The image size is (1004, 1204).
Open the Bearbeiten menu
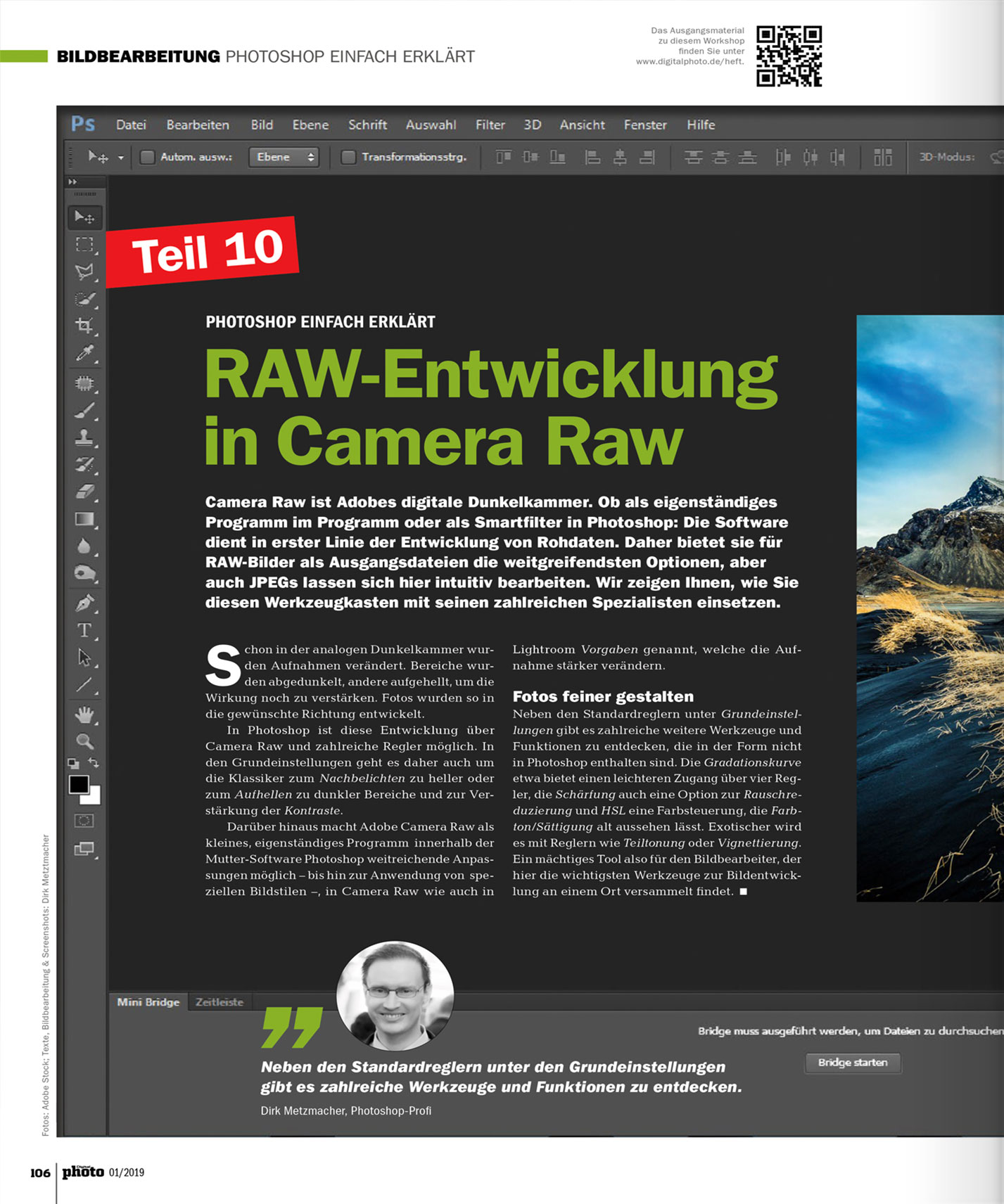(198, 124)
